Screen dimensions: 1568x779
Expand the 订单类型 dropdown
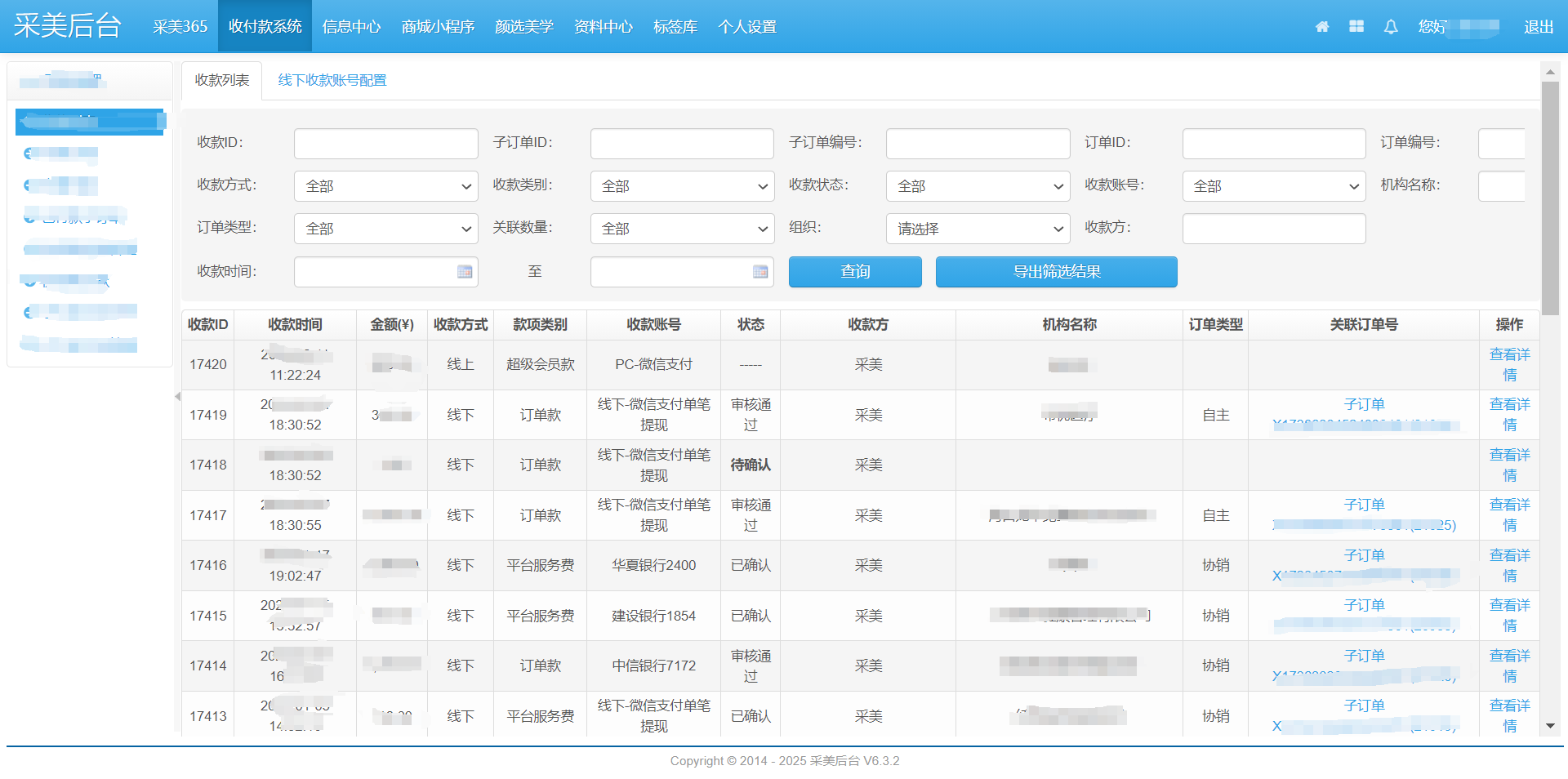[x=386, y=229]
